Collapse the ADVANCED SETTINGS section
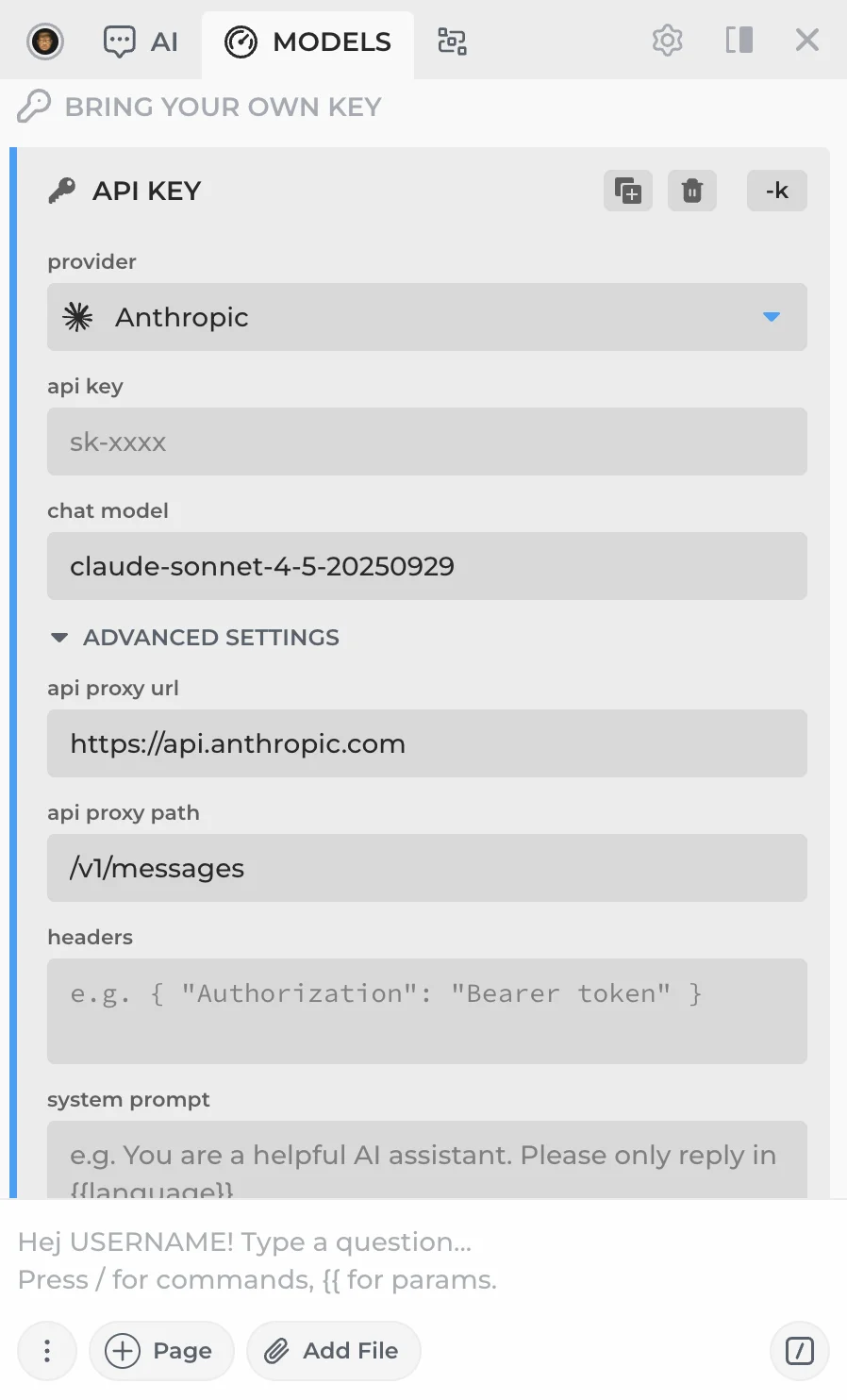Screen dimensions: 847x1400 click(194, 638)
